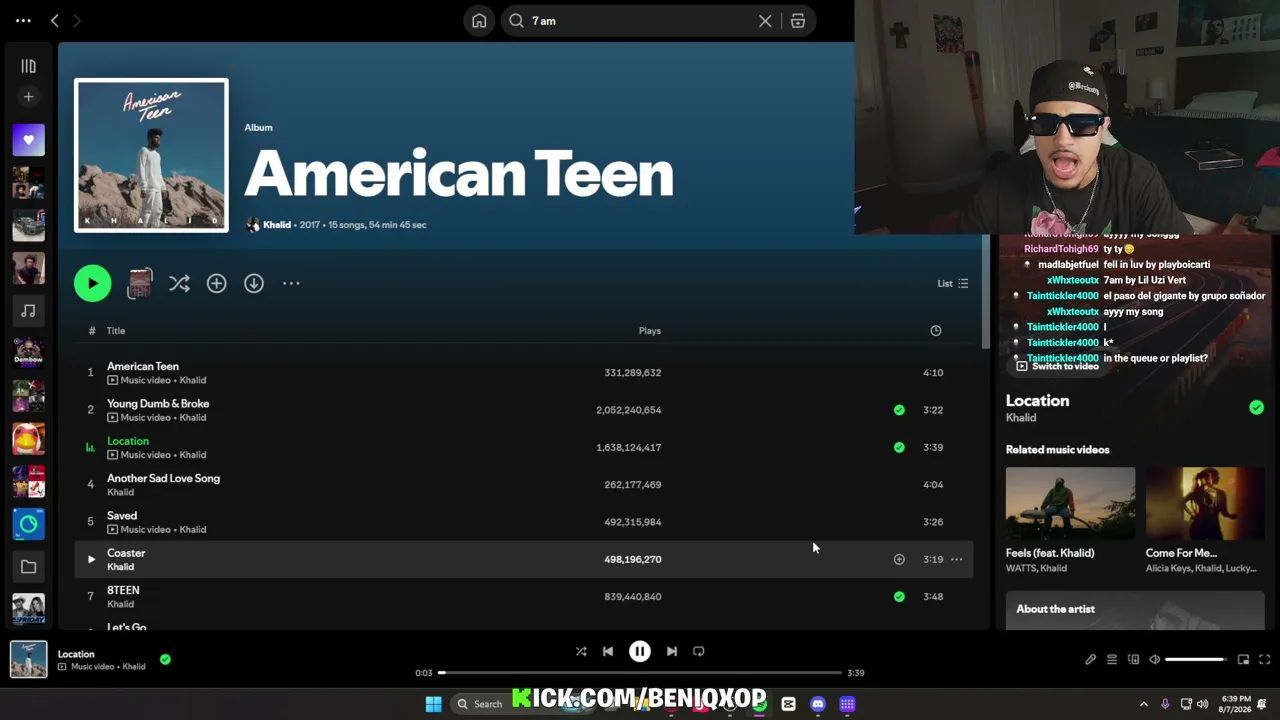
Task: Open the 'Feels (feat. Khalid)' music video thumbnail
Action: [1070, 503]
